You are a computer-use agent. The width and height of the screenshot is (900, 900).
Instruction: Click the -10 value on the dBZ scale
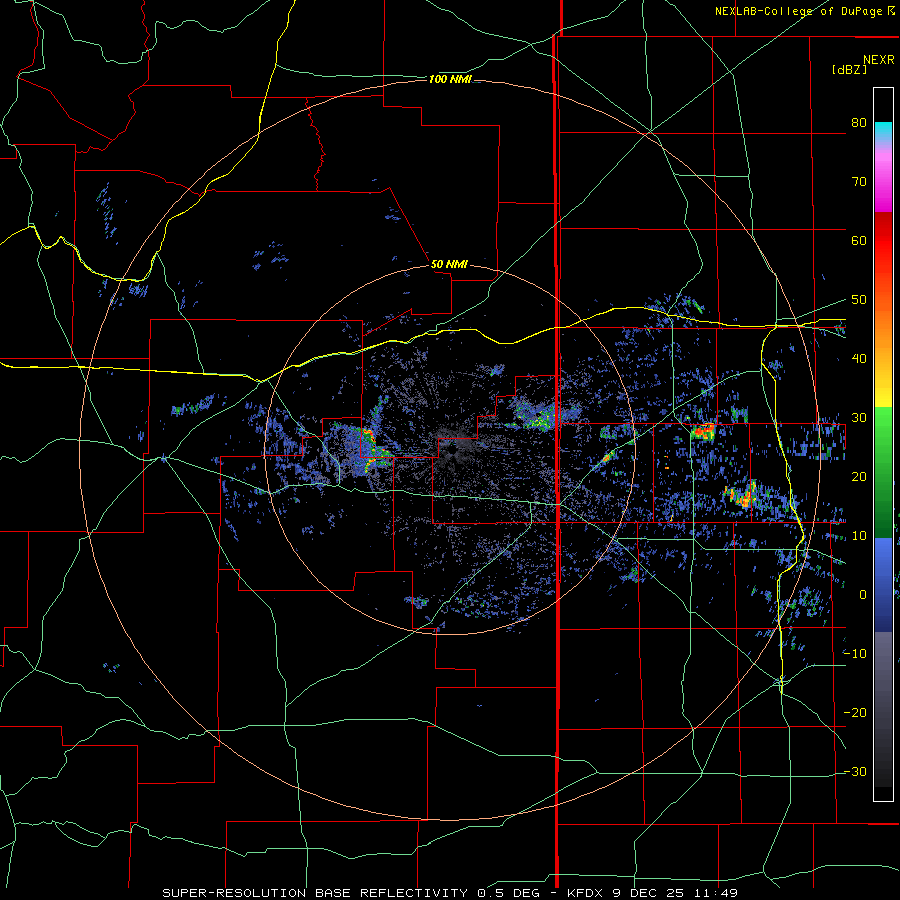click(x=855, y=653)
